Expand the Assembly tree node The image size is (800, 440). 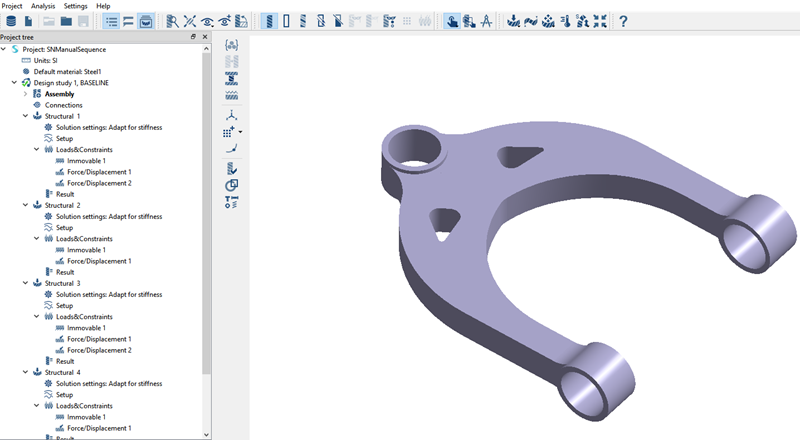pyautogui.click(x=25, y=94)
